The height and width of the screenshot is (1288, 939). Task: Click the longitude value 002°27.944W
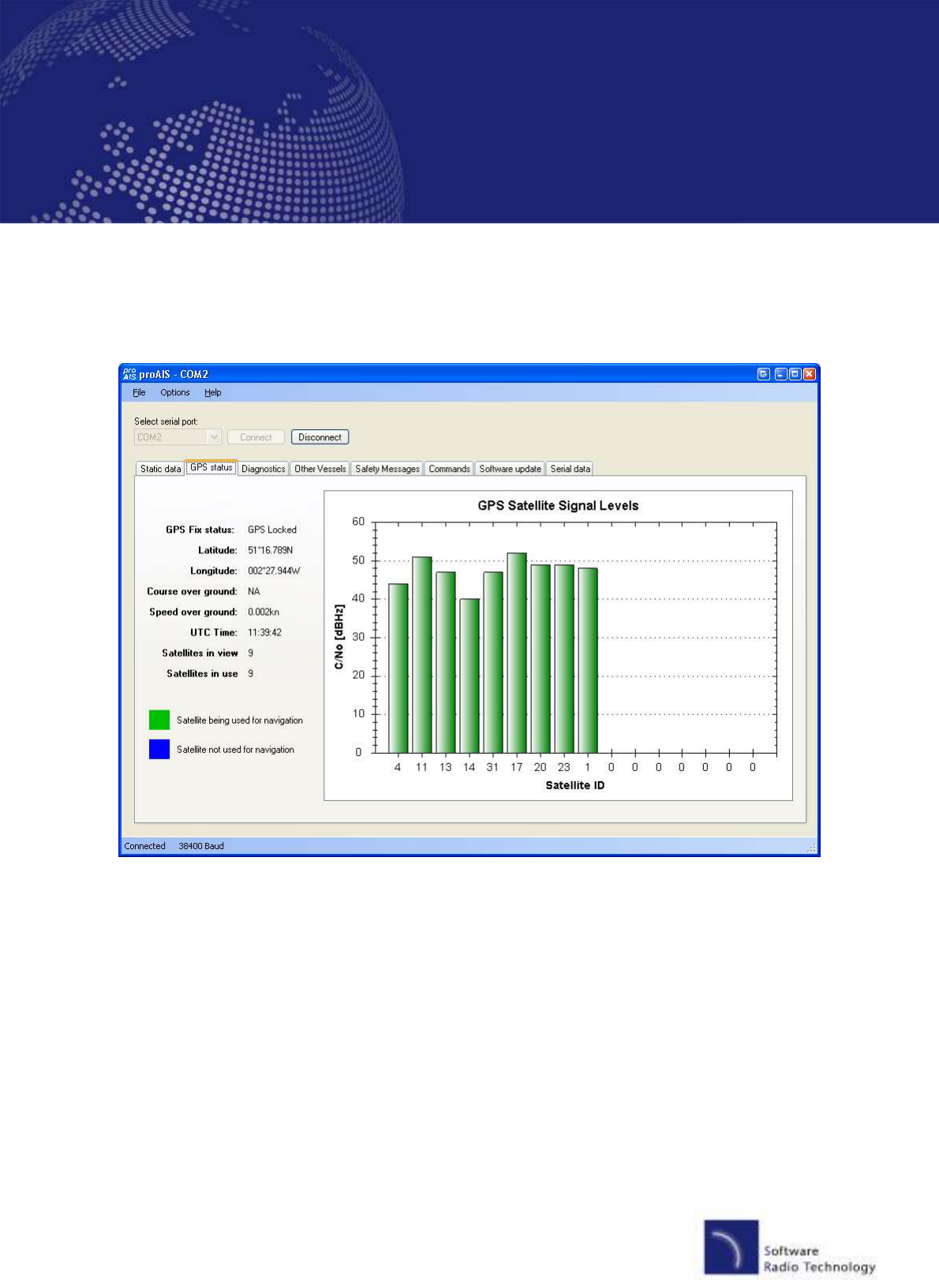pyautogui.click(x=274, y=571)
